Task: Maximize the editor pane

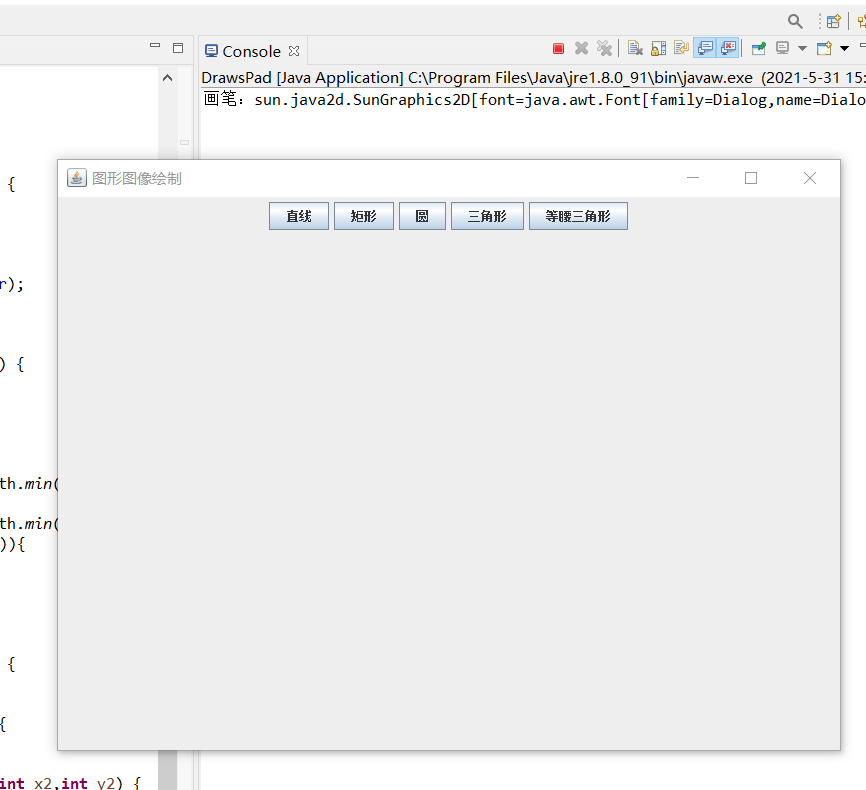Action: click(x=178, y=48)
